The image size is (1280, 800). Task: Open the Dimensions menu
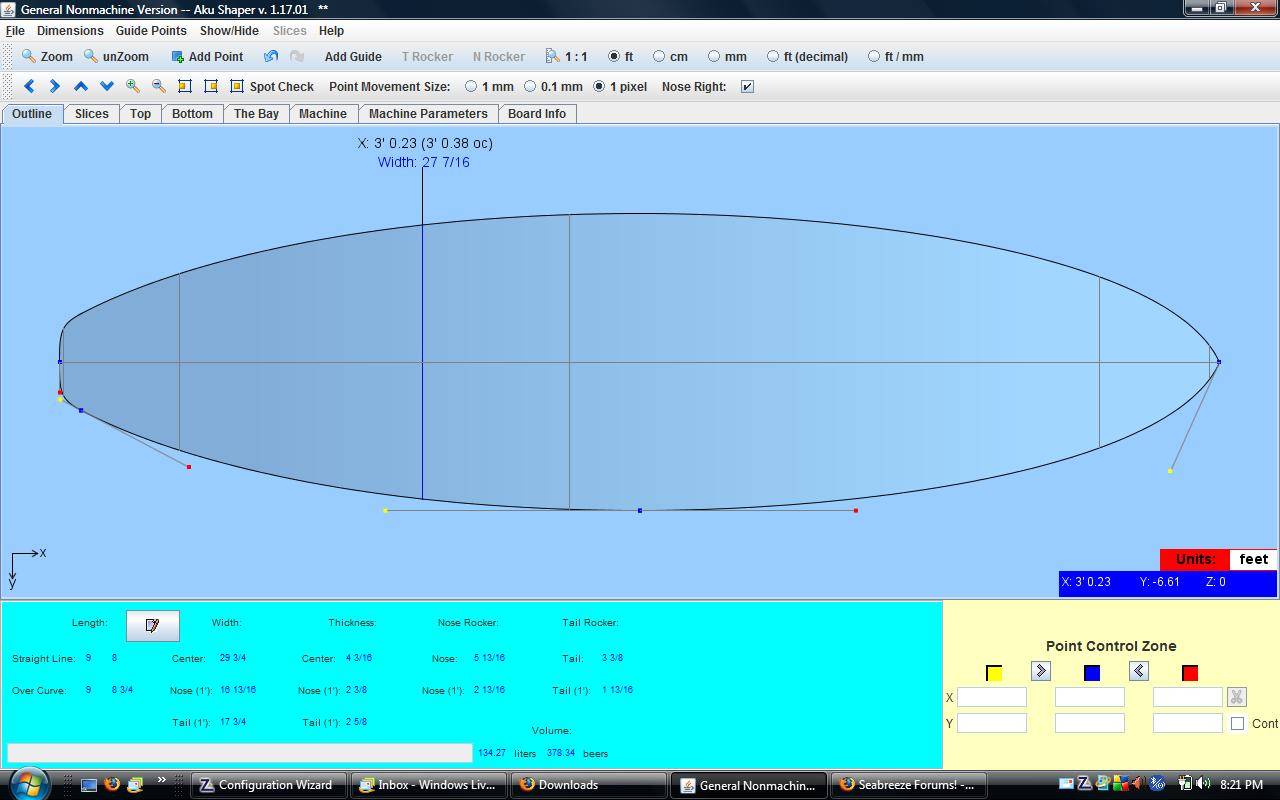[70, 31]
